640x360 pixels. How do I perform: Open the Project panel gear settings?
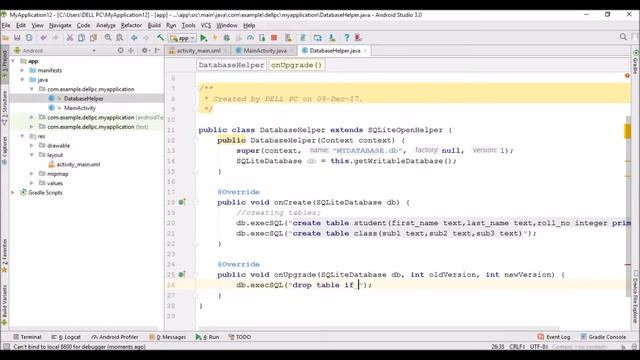coord(145,51)
